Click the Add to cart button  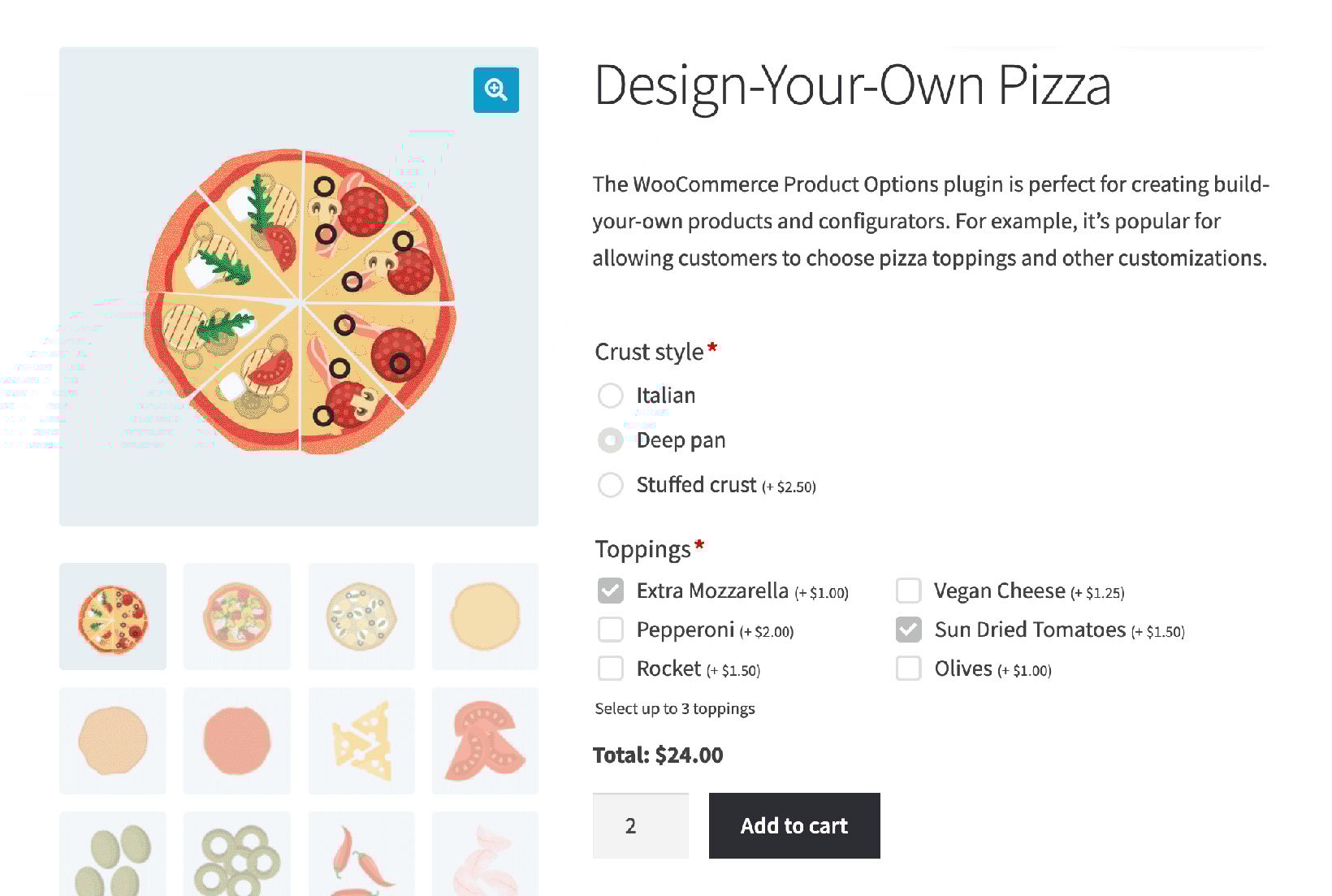click(794, 825)
